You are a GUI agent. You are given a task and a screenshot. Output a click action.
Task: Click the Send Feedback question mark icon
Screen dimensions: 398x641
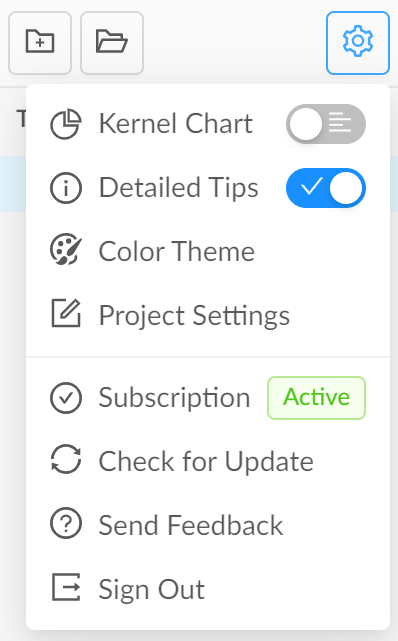pyautogui.click(x=66, y=523)
